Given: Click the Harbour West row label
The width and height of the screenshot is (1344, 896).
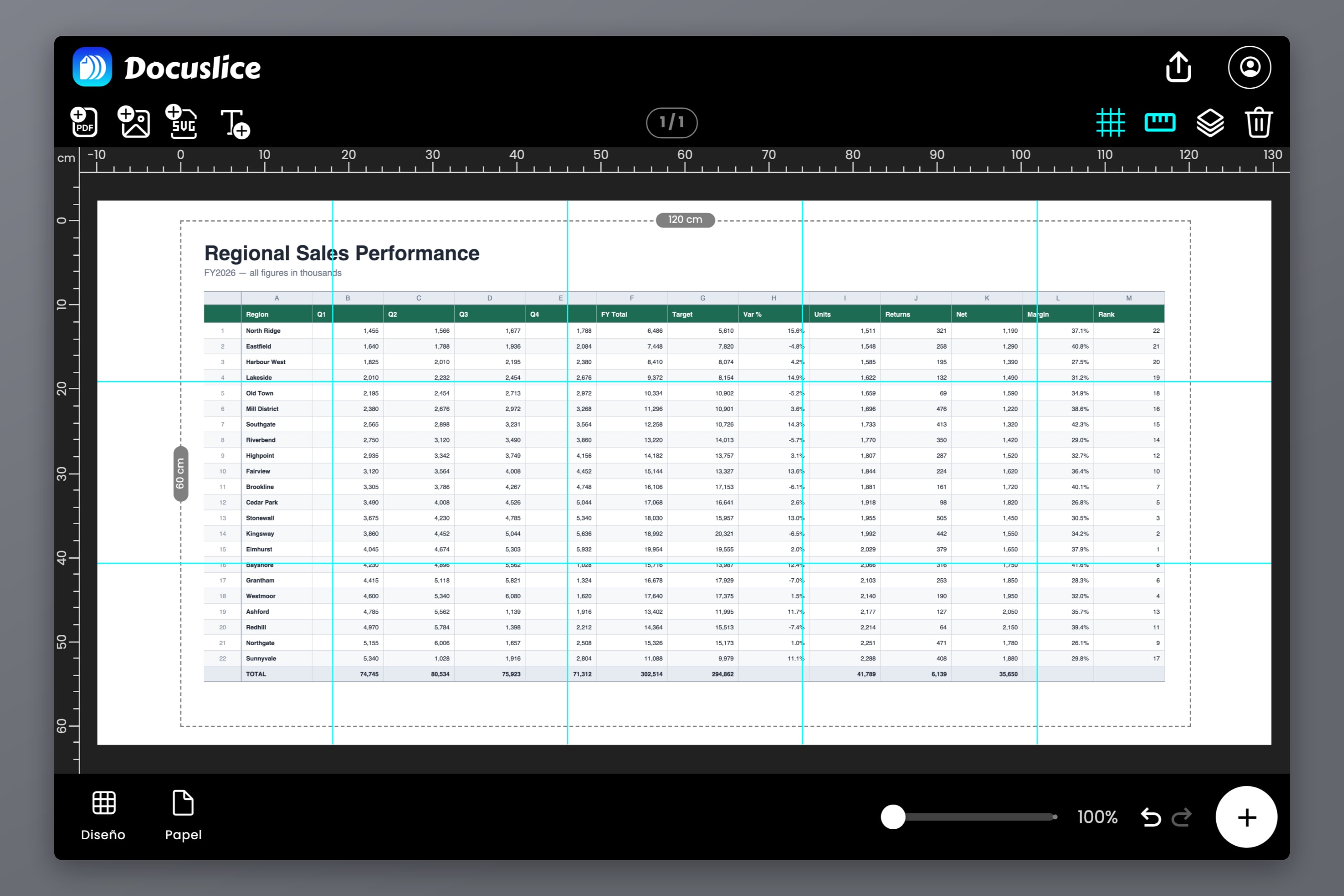Looking at the screenshot, I should click(x=266, y=362).
